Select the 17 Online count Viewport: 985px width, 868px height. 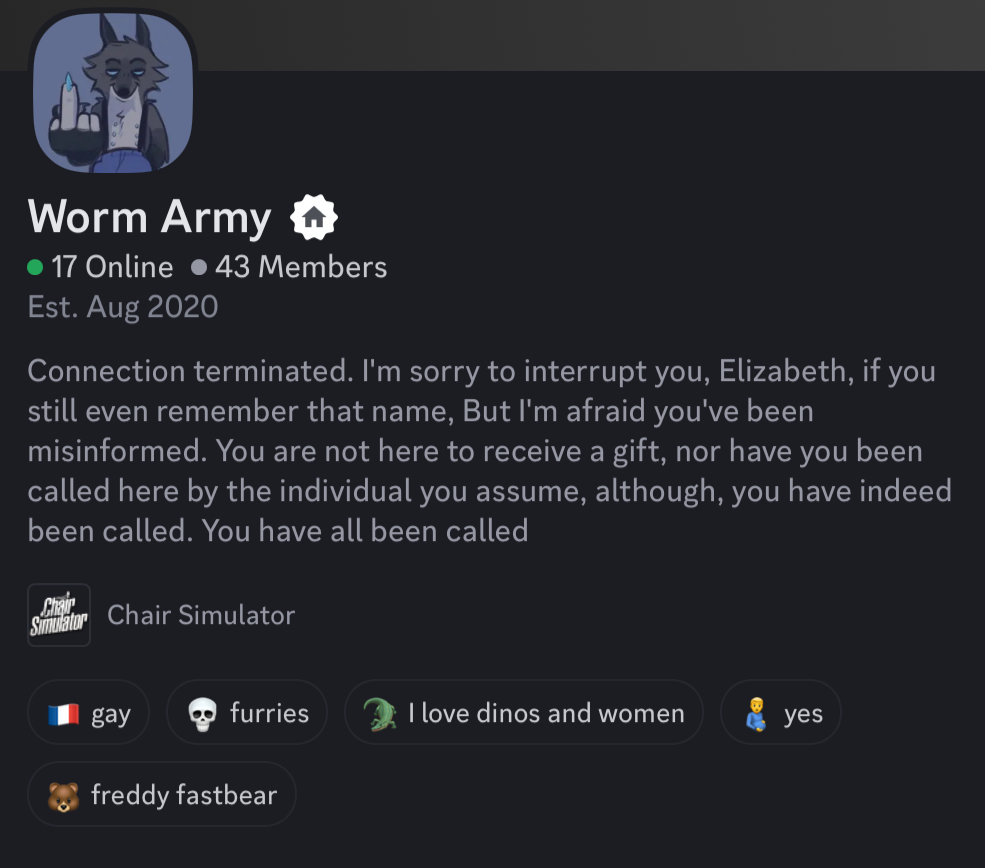[112, 267]
